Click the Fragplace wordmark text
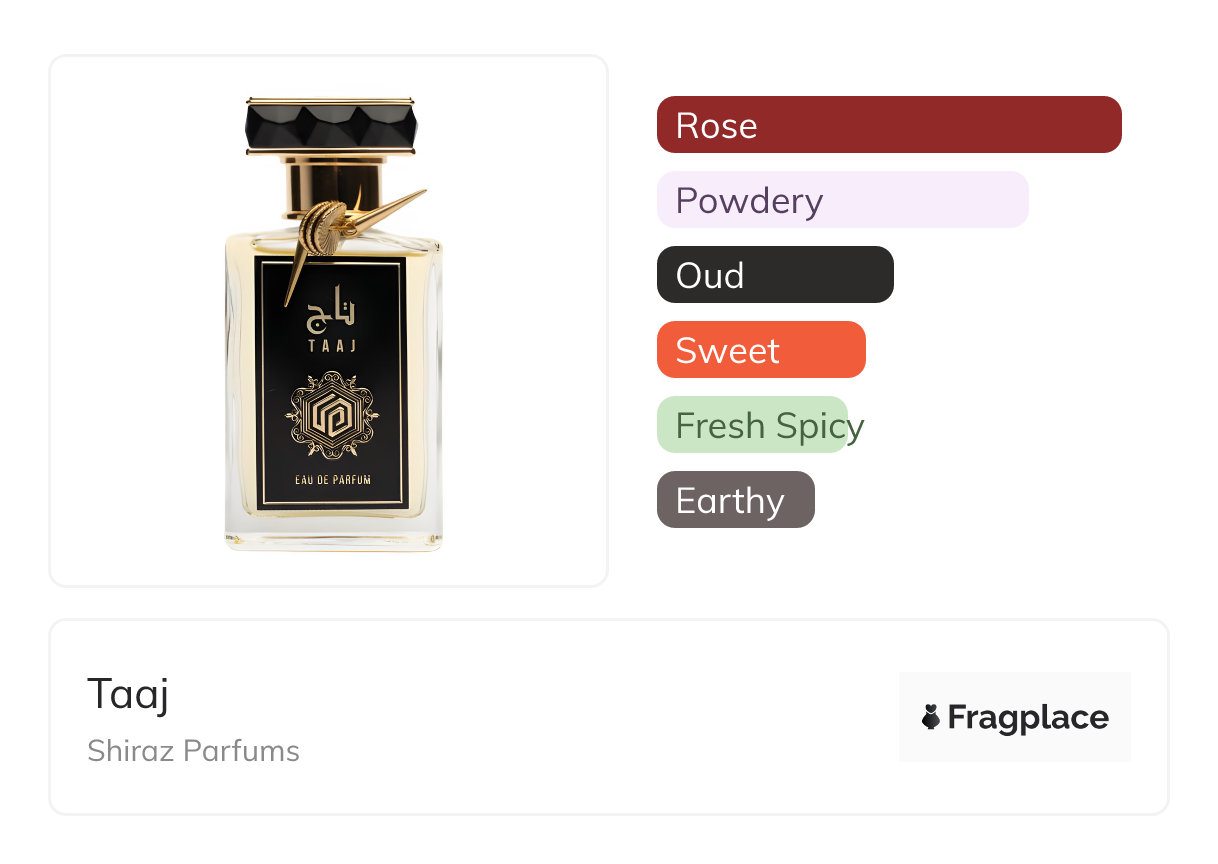1218x864 pixels. click(1028, 717)
